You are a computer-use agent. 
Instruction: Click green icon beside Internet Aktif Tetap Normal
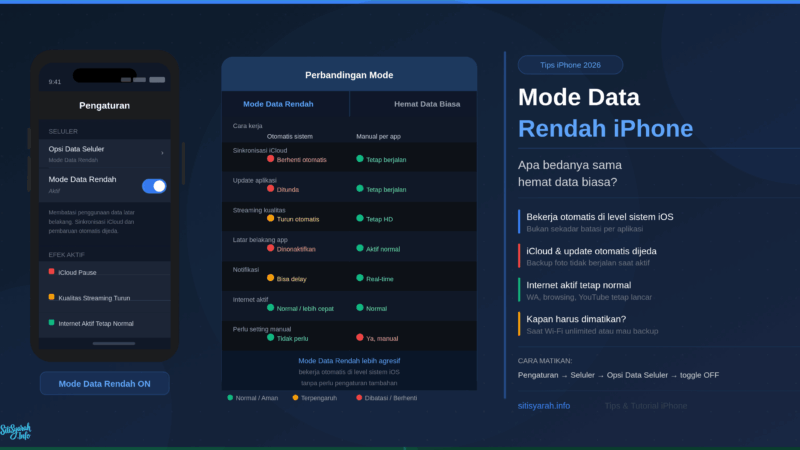pos(52,322)
